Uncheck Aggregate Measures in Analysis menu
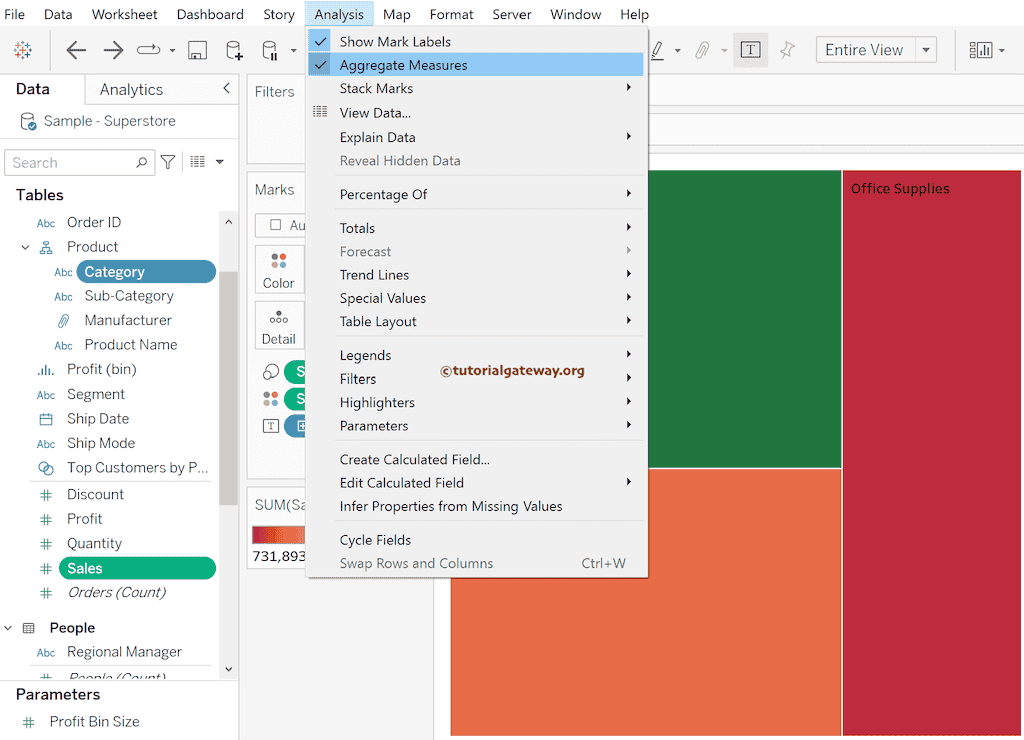This screenshot has height=740, width=1024. pos(403,65)
